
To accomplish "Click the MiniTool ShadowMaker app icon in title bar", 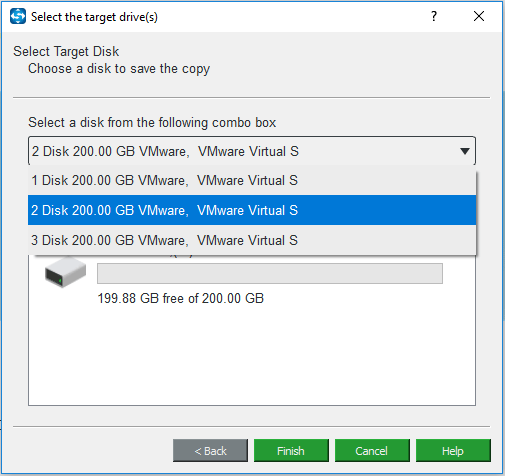I will (18, 16).
